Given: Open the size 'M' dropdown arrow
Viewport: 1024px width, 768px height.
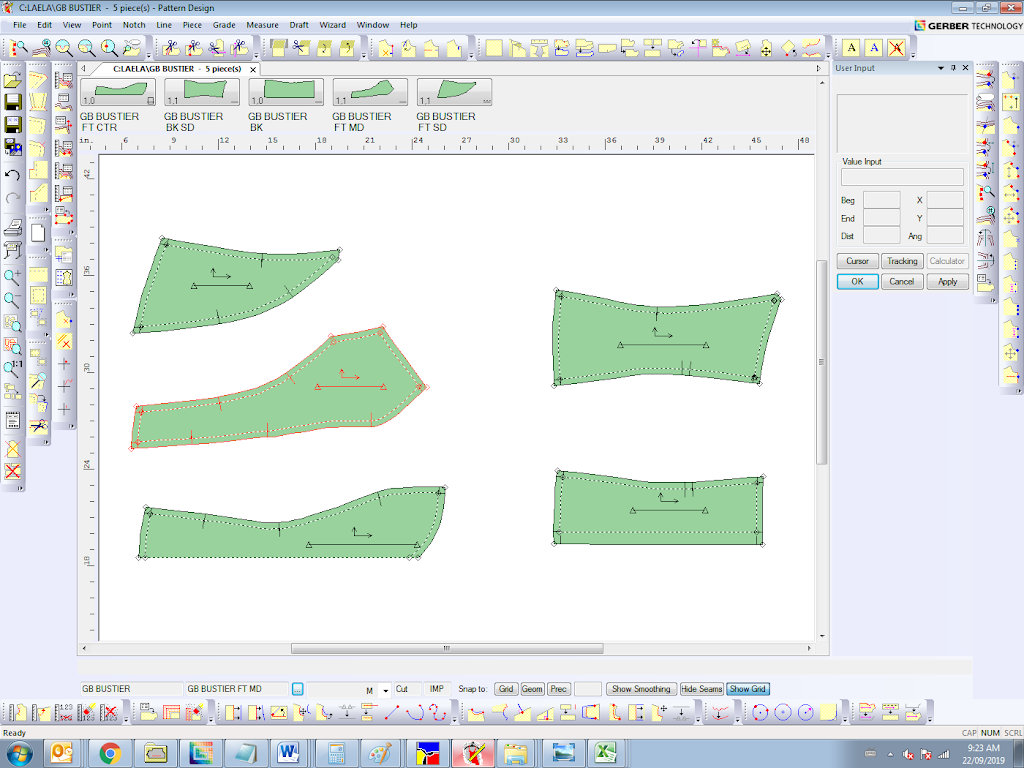Looking at the screenshot, I should tap(385, 690).
